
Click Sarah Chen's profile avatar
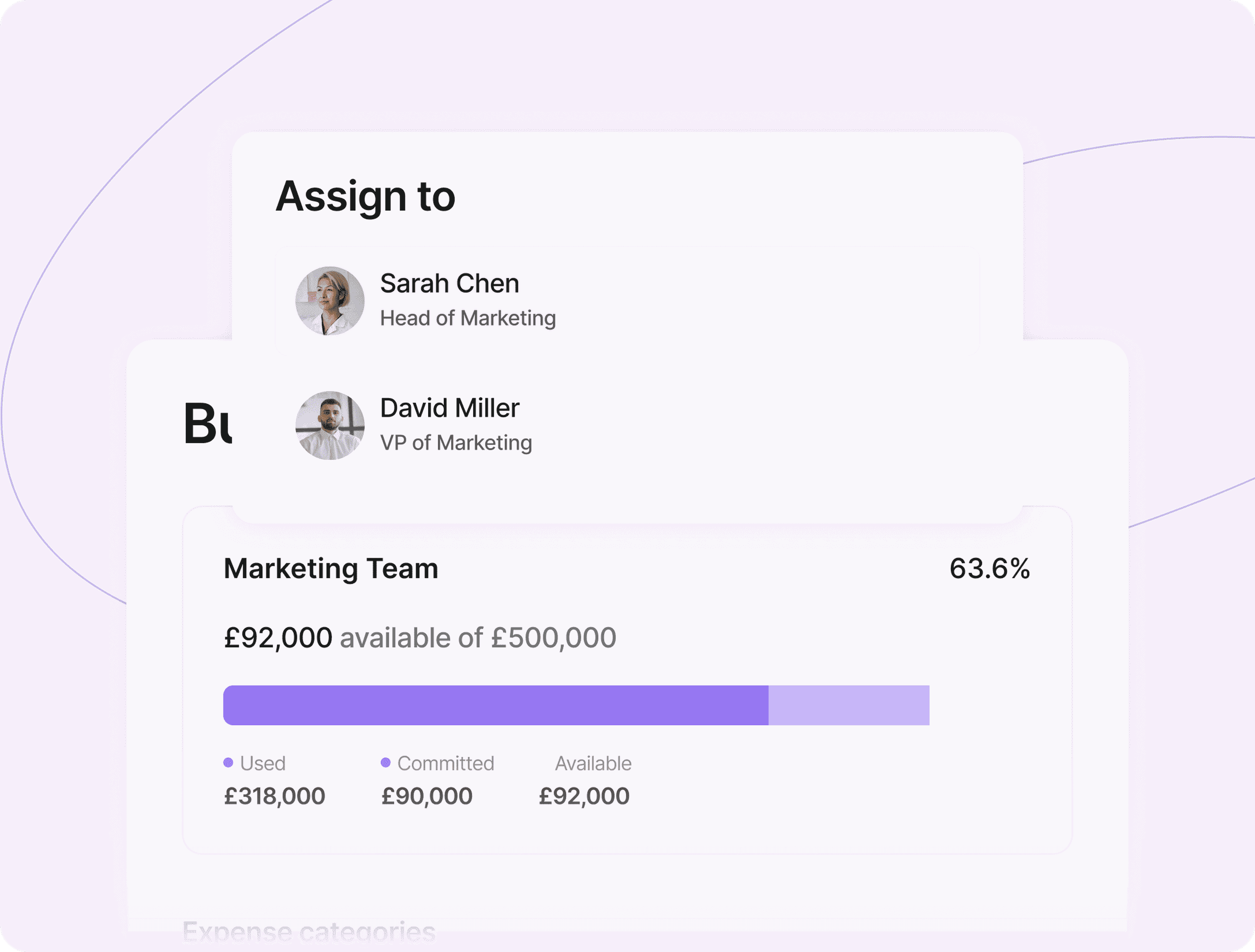330,301
